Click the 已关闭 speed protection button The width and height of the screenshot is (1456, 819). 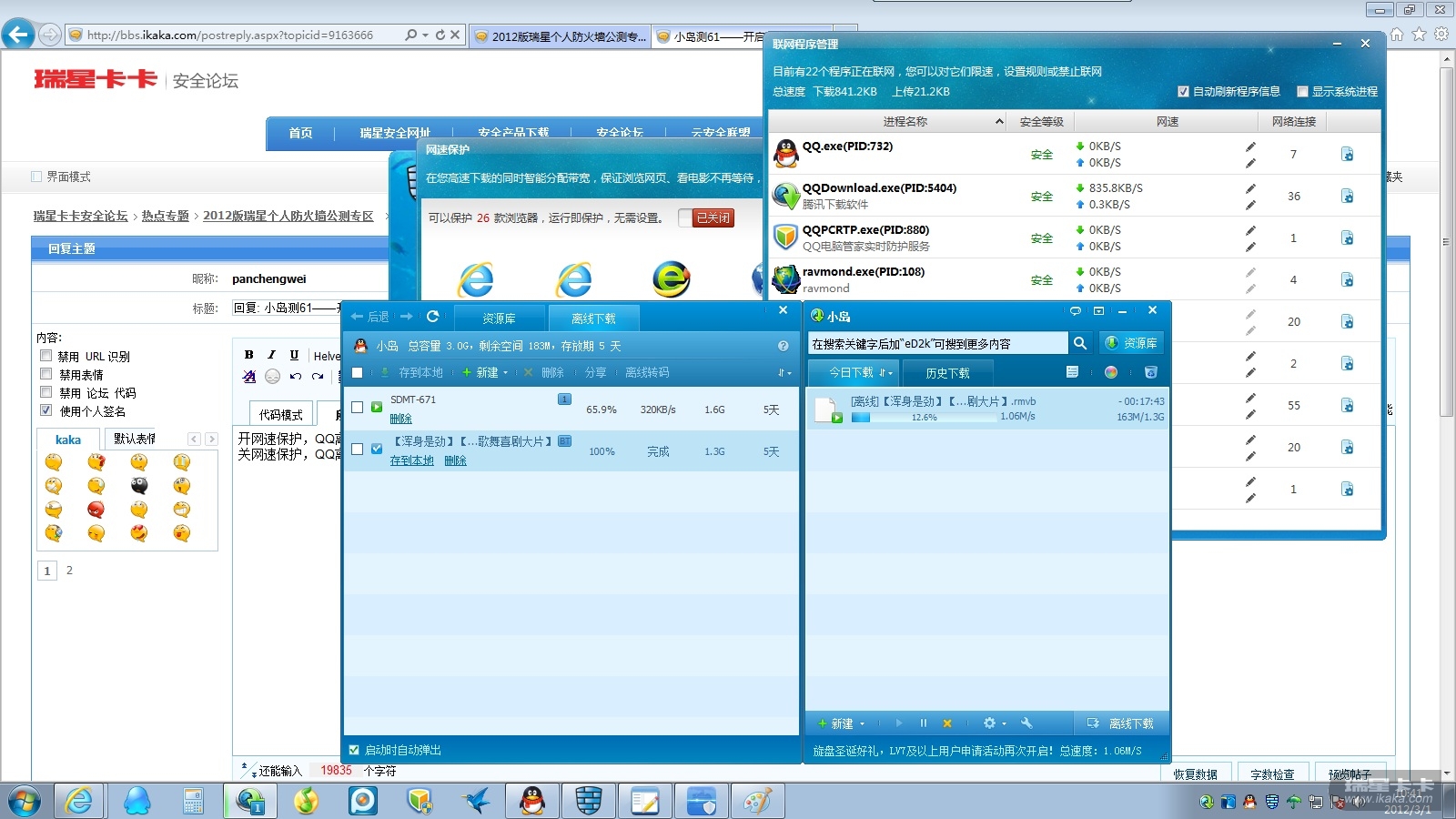713,218
